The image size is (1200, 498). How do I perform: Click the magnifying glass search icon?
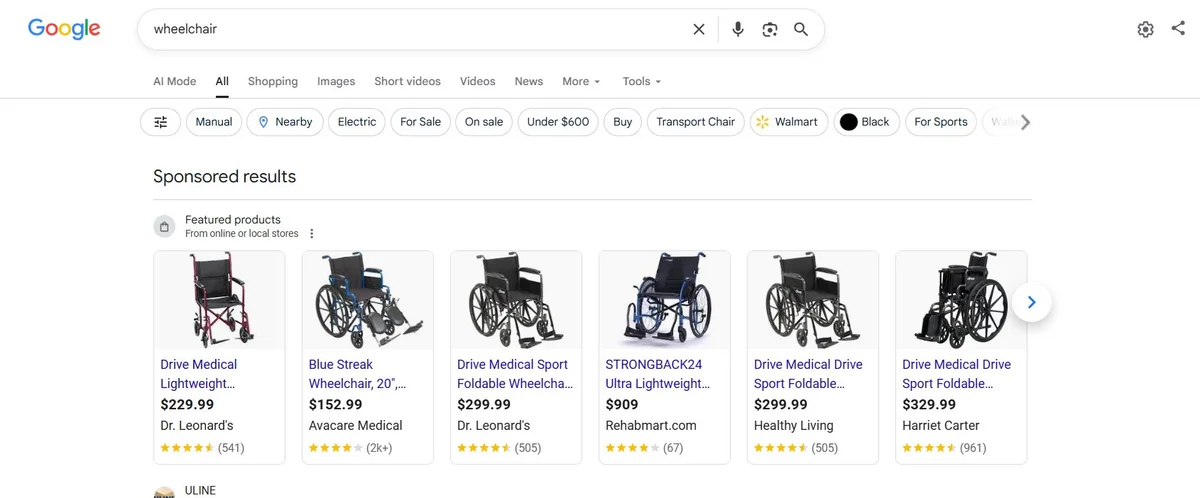(801, 29)
